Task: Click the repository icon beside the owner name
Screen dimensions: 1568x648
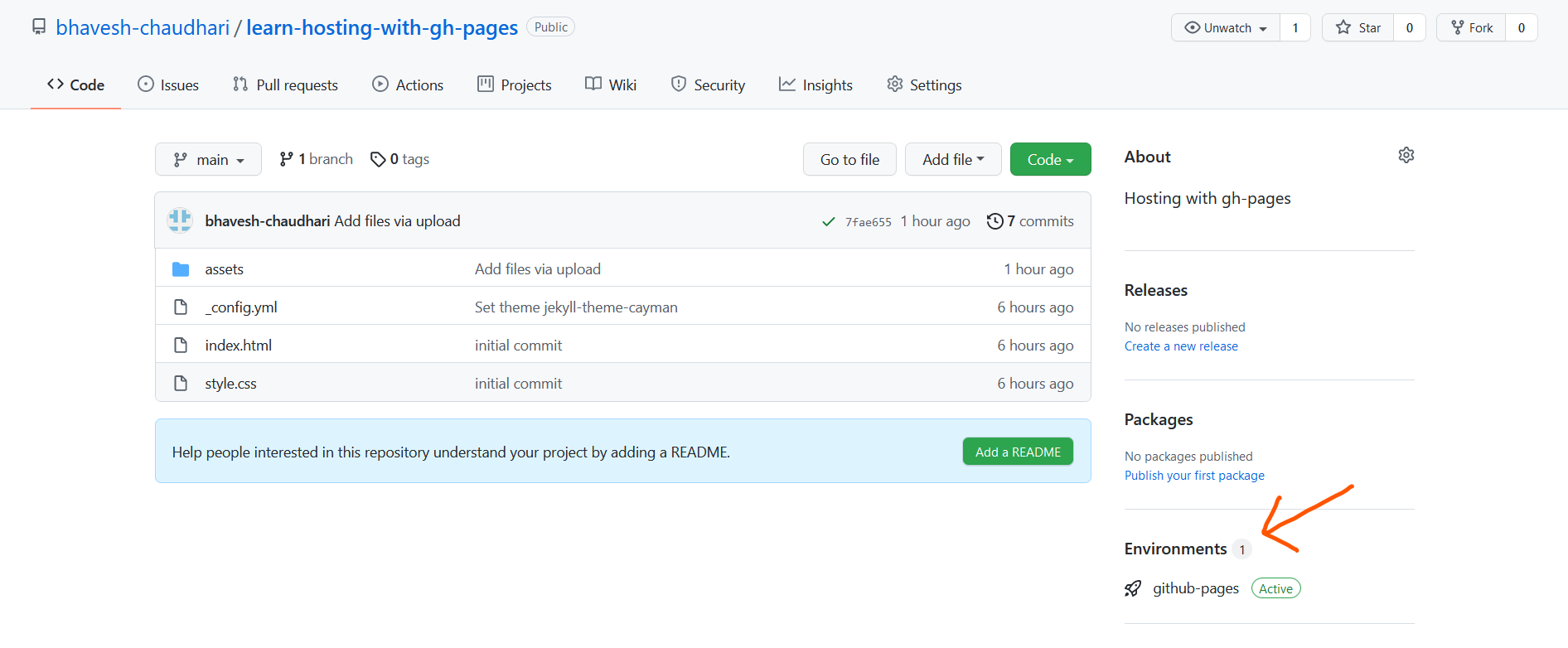Action: 39,27
